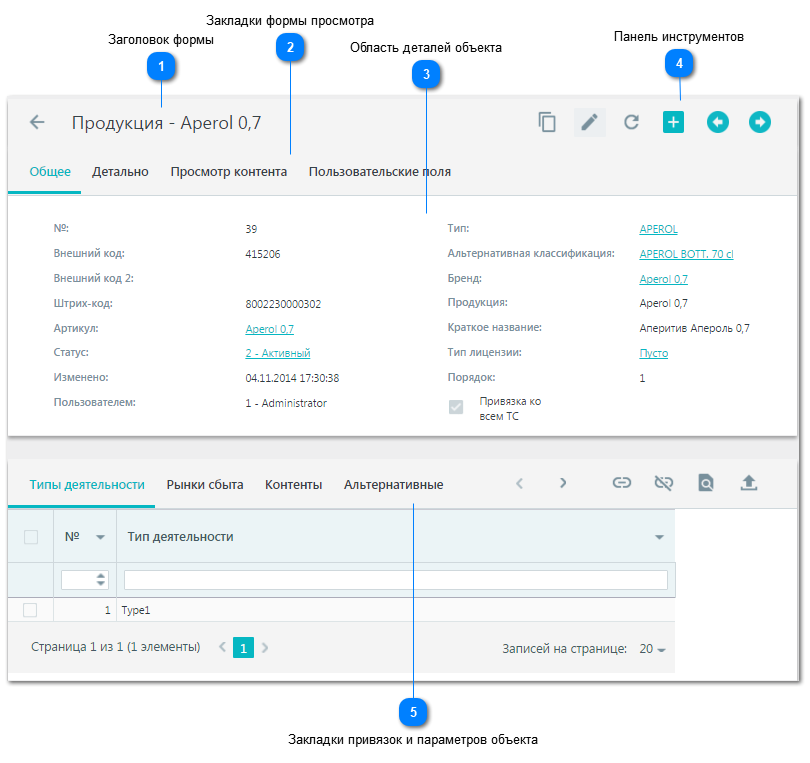Follow the APEROL BOTT. 70 cl link
Viewport: 810px width, 763px height.
coord(686,254)
